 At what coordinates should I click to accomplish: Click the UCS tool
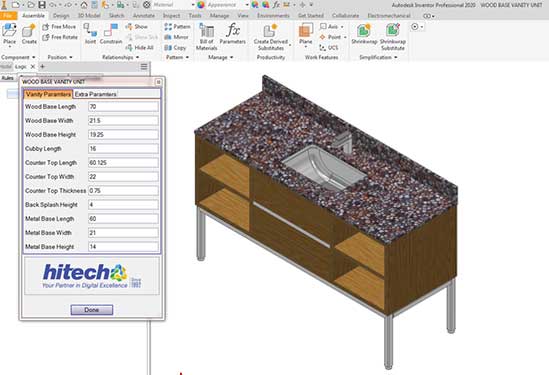(329, 48)
